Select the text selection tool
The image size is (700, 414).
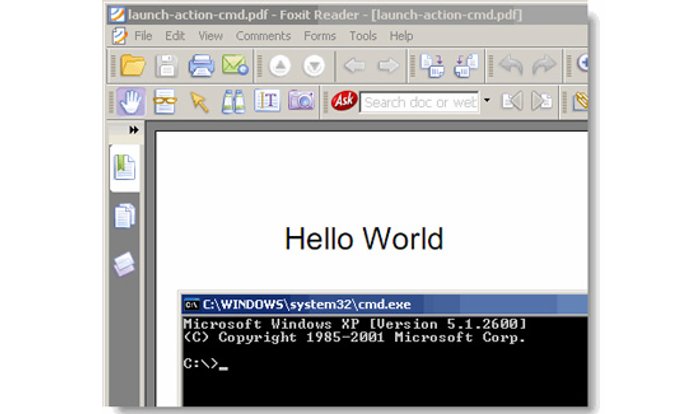click(x=267, y=100)
